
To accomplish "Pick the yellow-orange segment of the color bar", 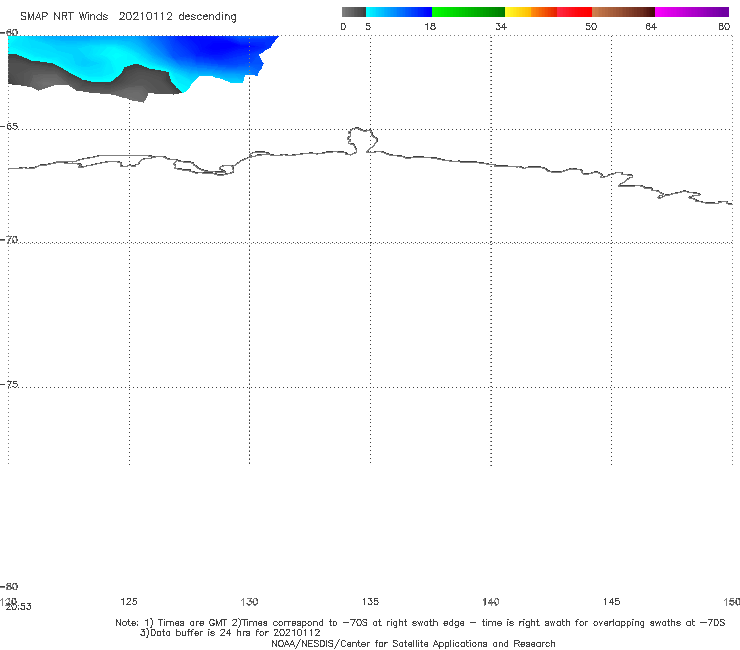I will click(x=531, y=12).
